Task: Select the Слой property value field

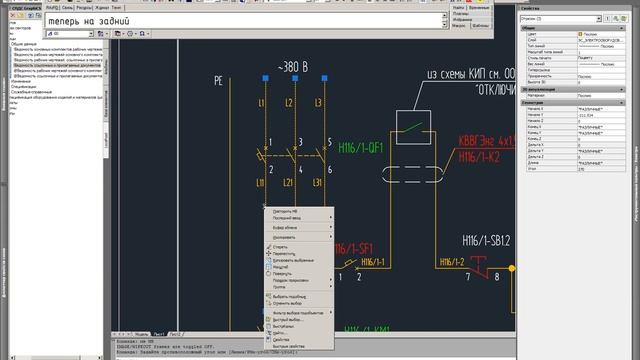Action: pos(601,40)
